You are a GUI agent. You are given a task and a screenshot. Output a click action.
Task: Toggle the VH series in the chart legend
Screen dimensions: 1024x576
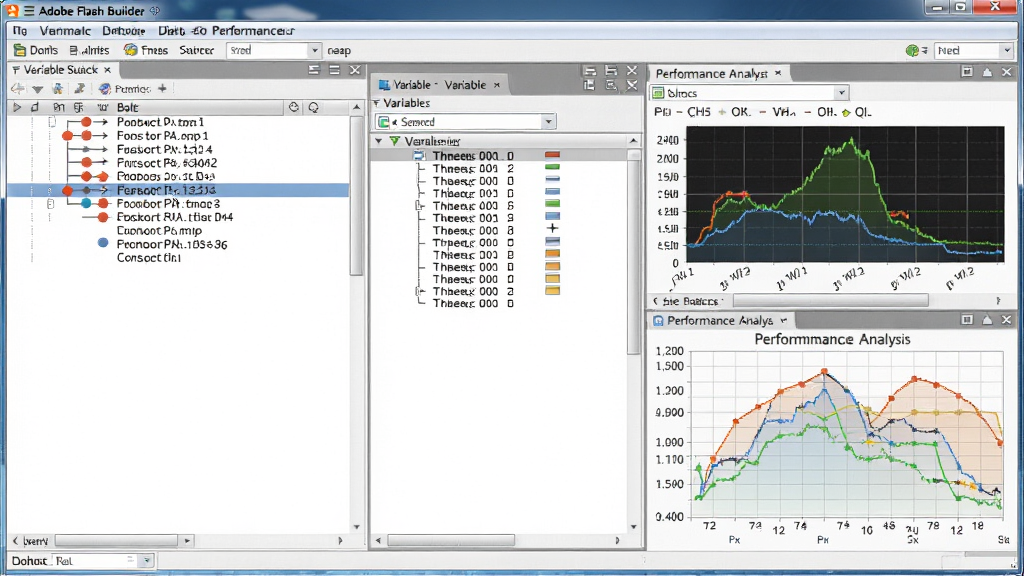tap(776, 112)
